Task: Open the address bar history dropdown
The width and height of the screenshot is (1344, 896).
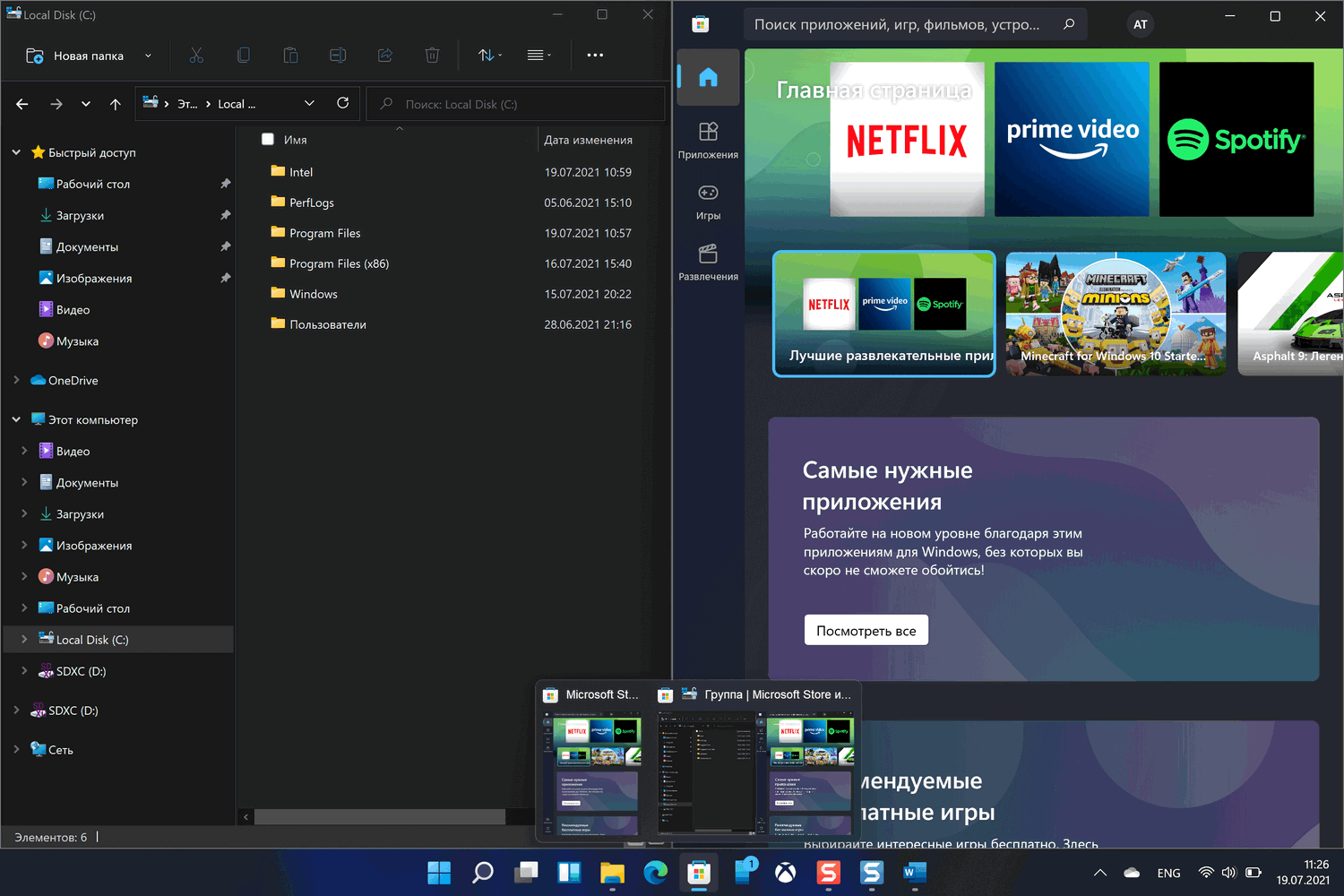Action: (309, 103)
